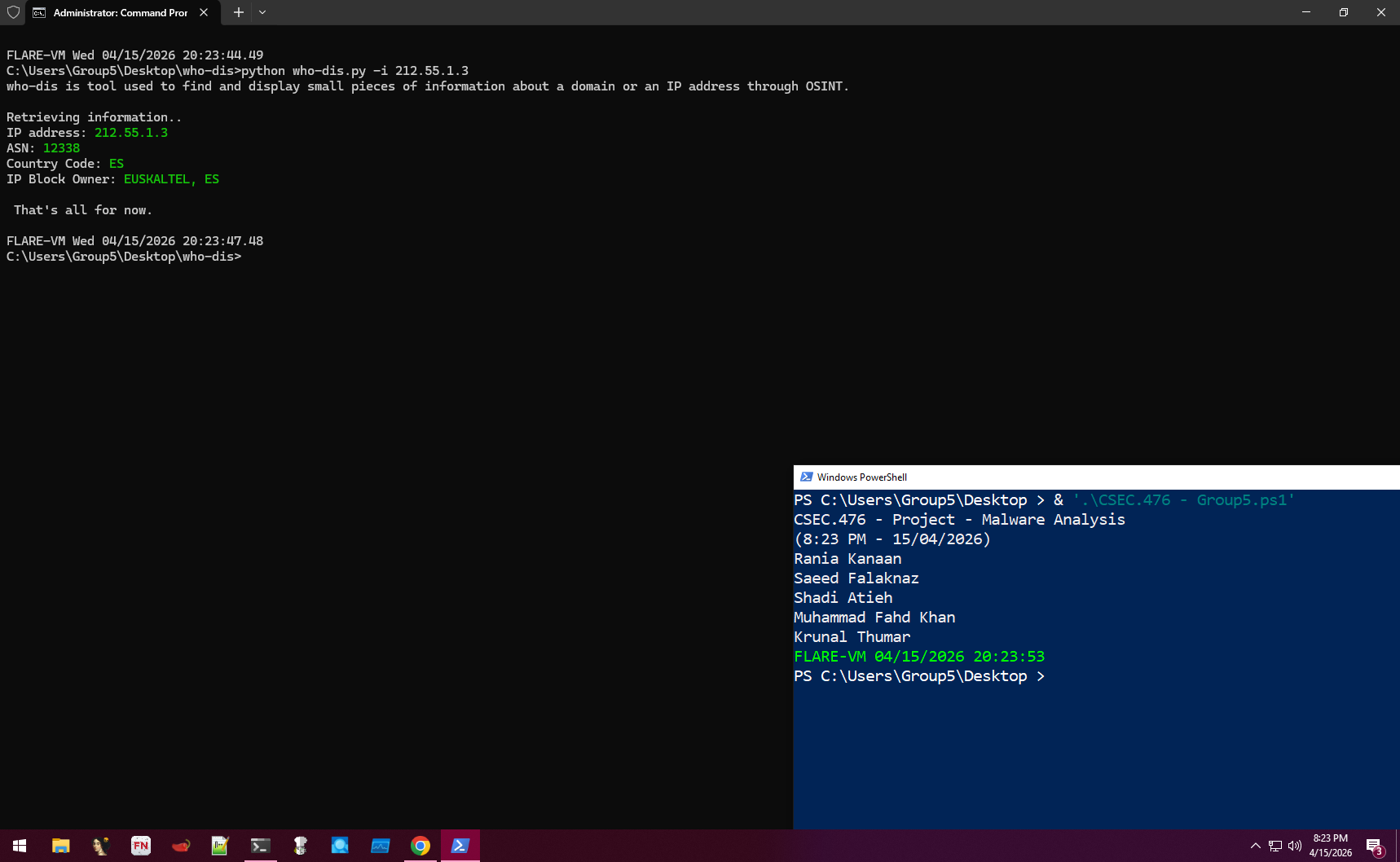The width and height of the screenshot is (1400, 862).
Task: Click the administrator shield icon in Terminal
Action: coord(13,12)
